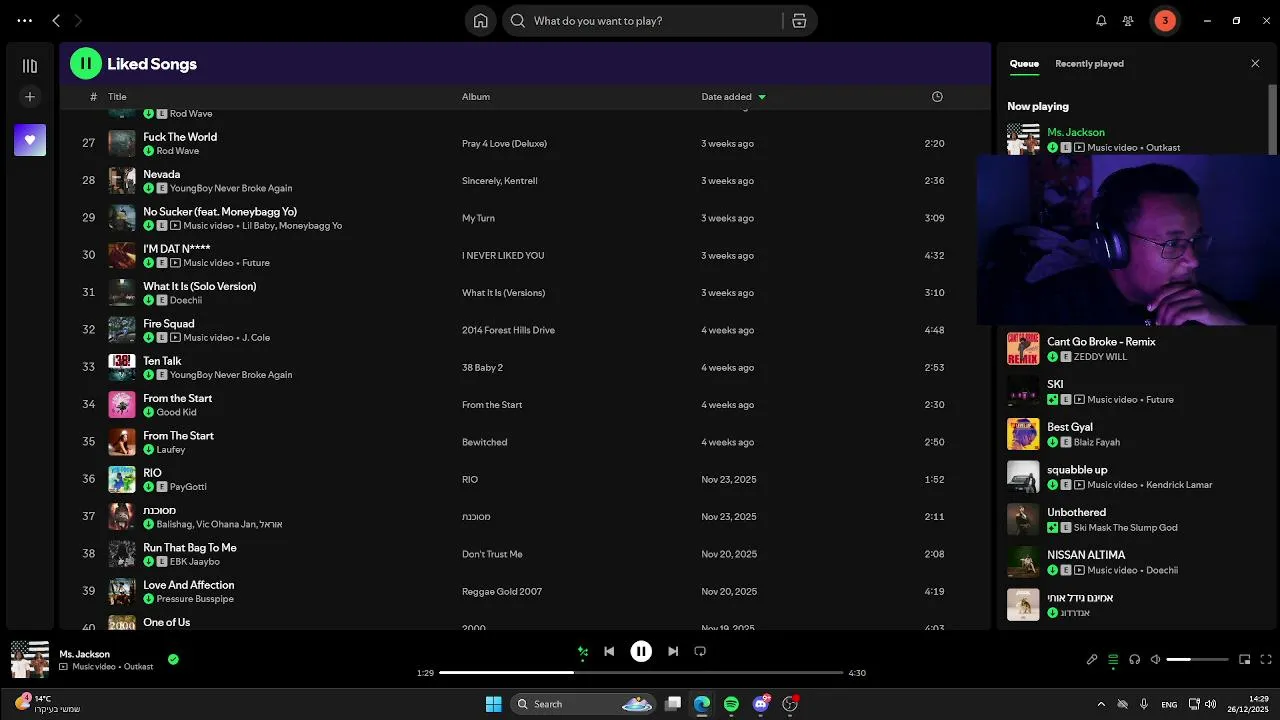This screenshot has width=1280, height=720.
Task: Open Outkast artist link in player bar
Action: 139,667
